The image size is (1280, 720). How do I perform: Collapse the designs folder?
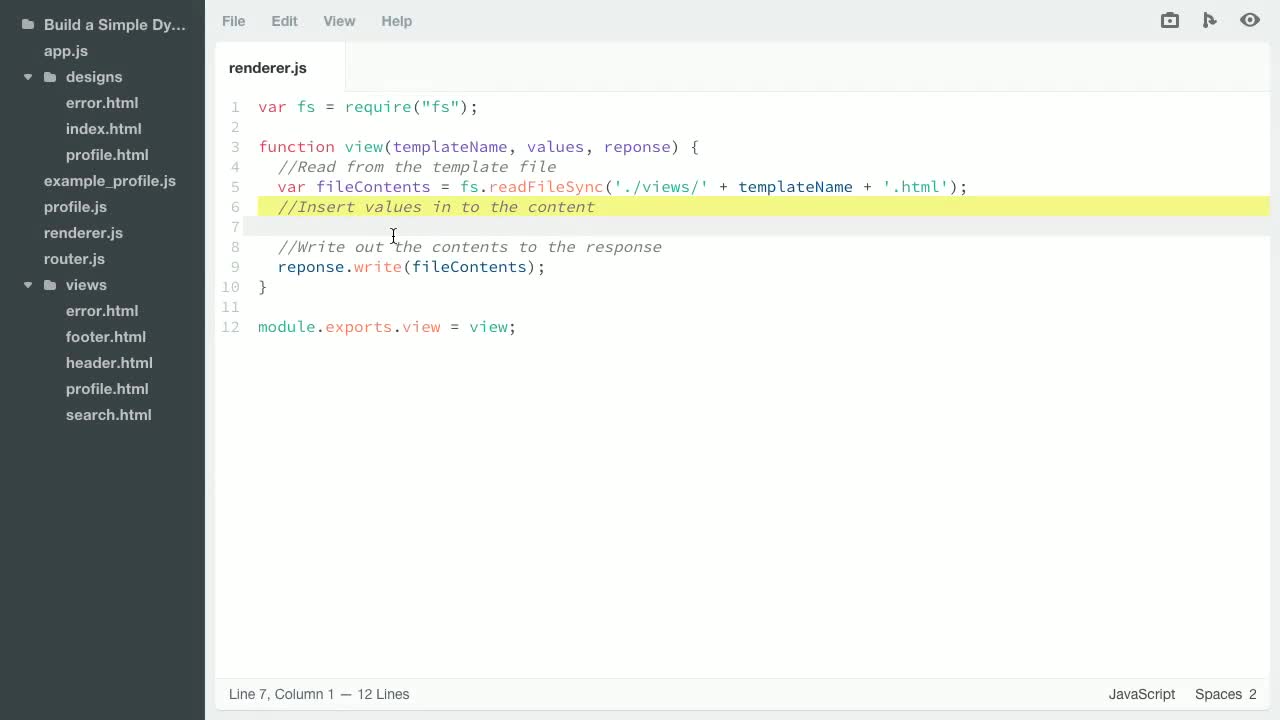[28, 77]
